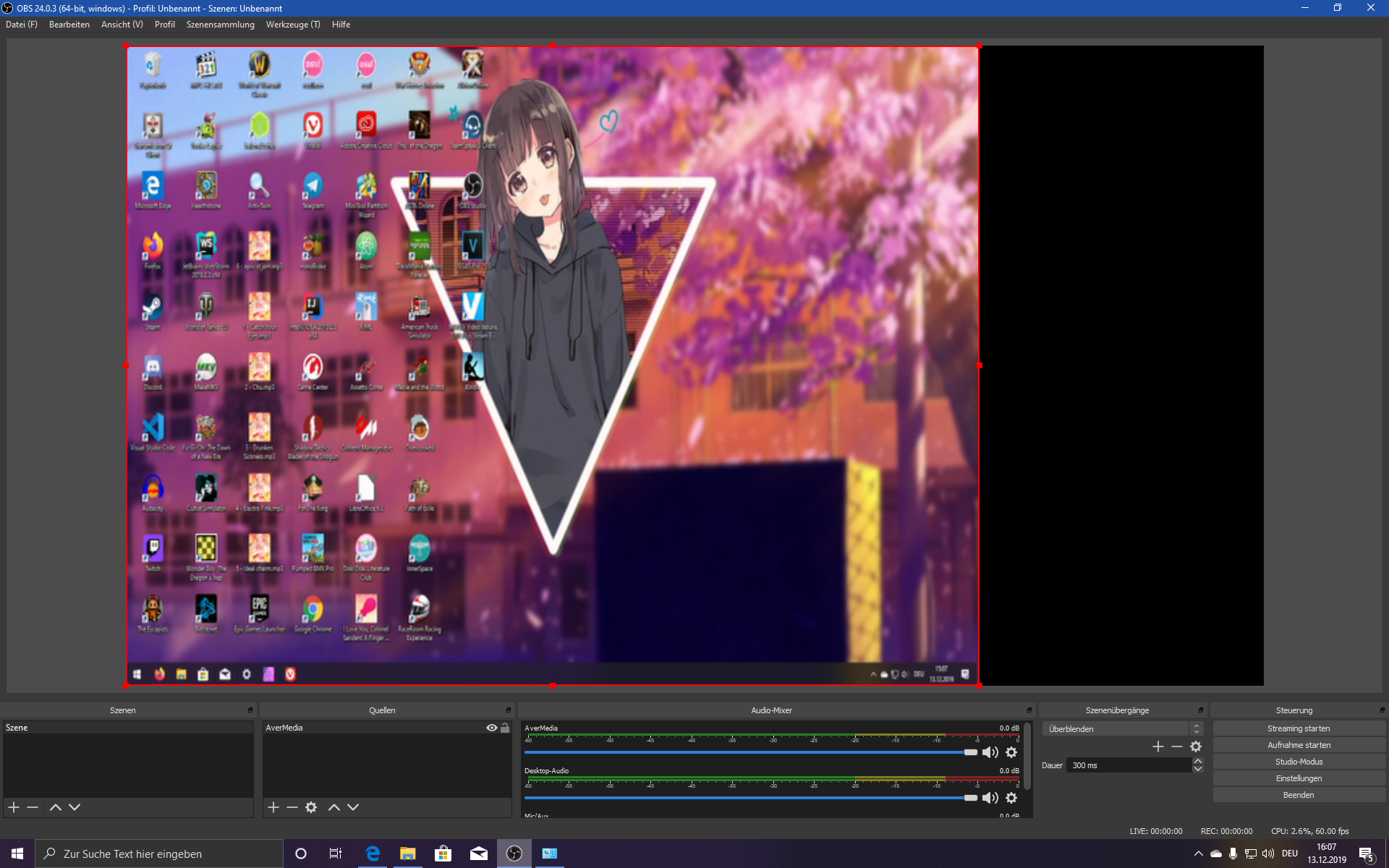Move the scene down in the list
This screenshot has height=868, width=1389.
[x=75, y=807]
